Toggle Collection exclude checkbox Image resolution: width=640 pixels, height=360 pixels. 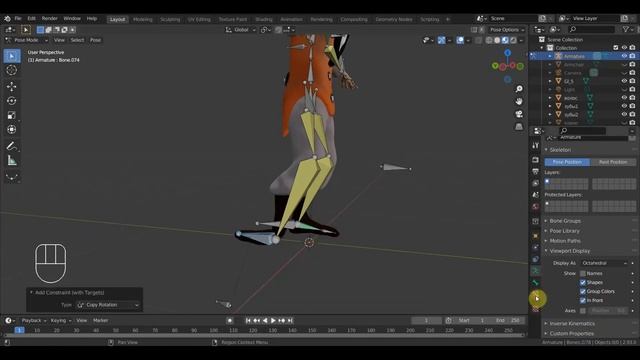pyautogui.click(x=616, y=48)
